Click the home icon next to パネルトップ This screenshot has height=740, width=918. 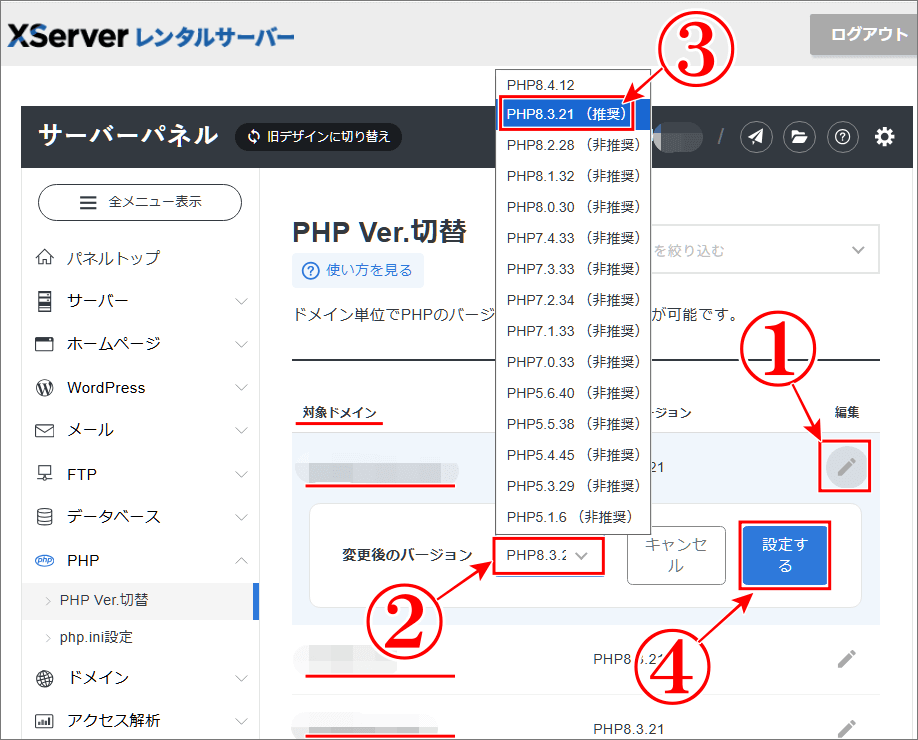[x=44, y=257]
